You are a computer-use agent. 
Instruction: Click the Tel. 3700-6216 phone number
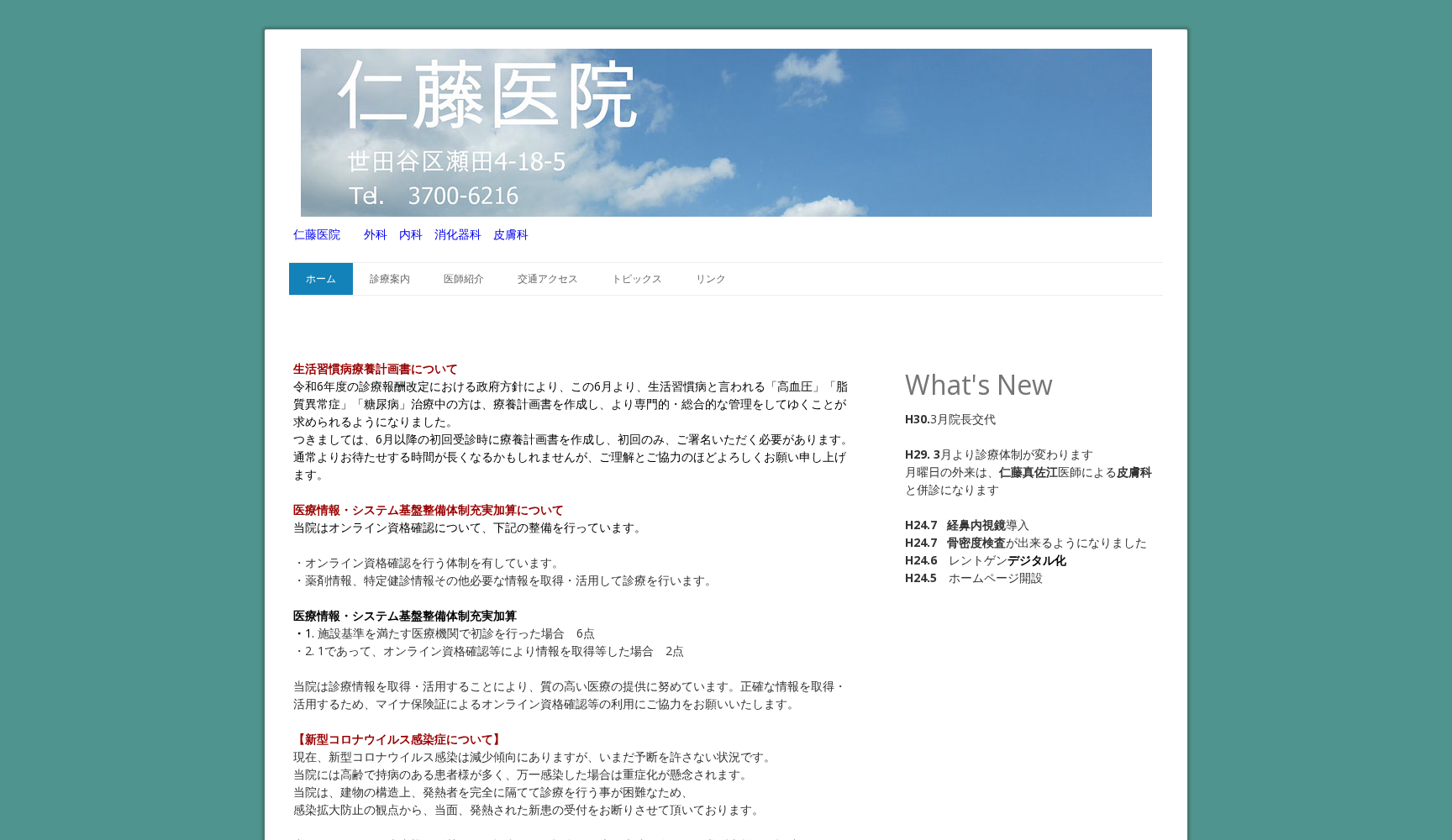coord(434,196)
